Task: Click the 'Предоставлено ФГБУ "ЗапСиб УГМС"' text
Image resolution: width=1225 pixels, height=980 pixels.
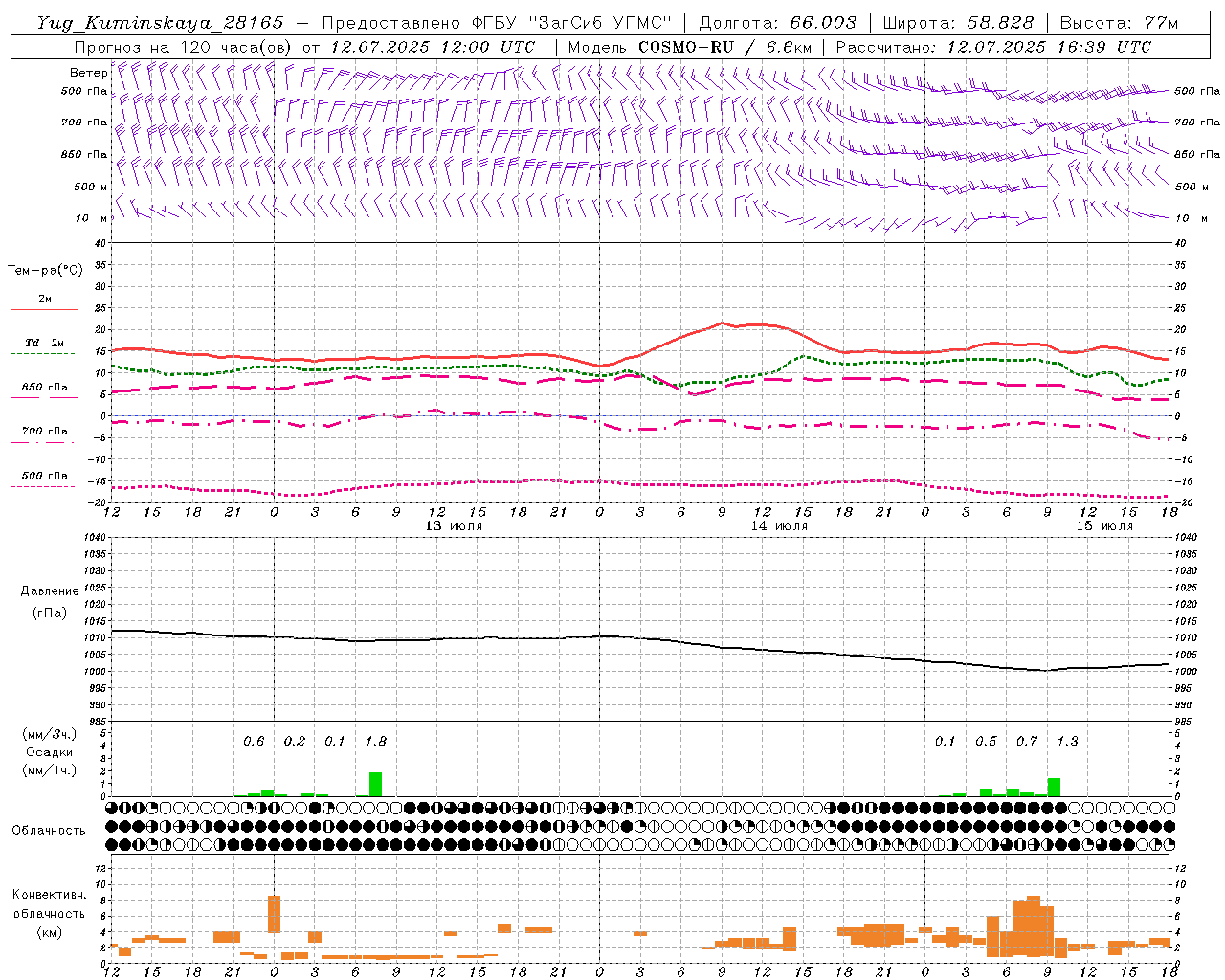Action: coord(497,23)
